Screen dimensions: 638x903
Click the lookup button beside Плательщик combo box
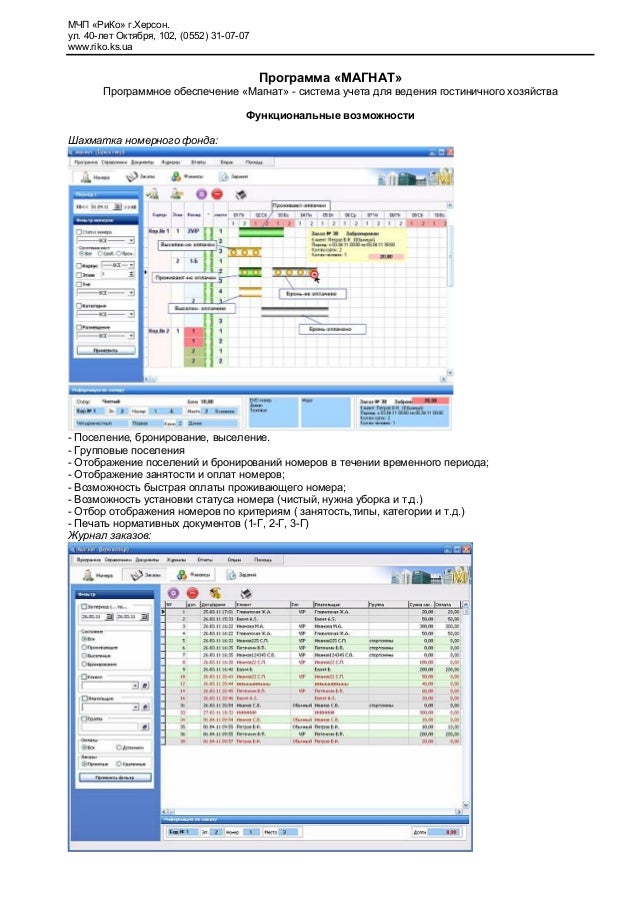pyautogui.click(x=145, y=707)
